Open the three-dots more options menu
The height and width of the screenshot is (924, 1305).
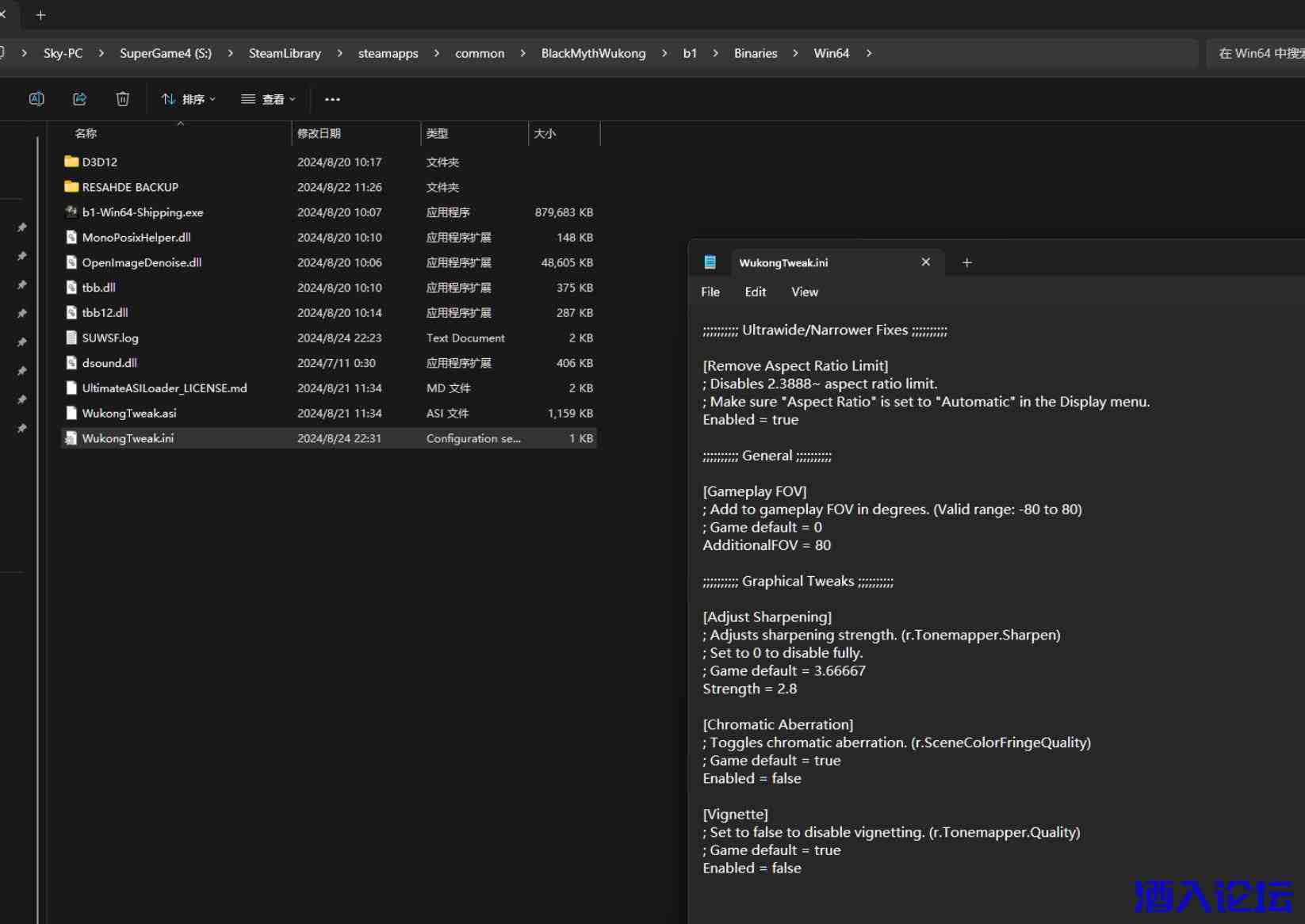tap(332, 99)
